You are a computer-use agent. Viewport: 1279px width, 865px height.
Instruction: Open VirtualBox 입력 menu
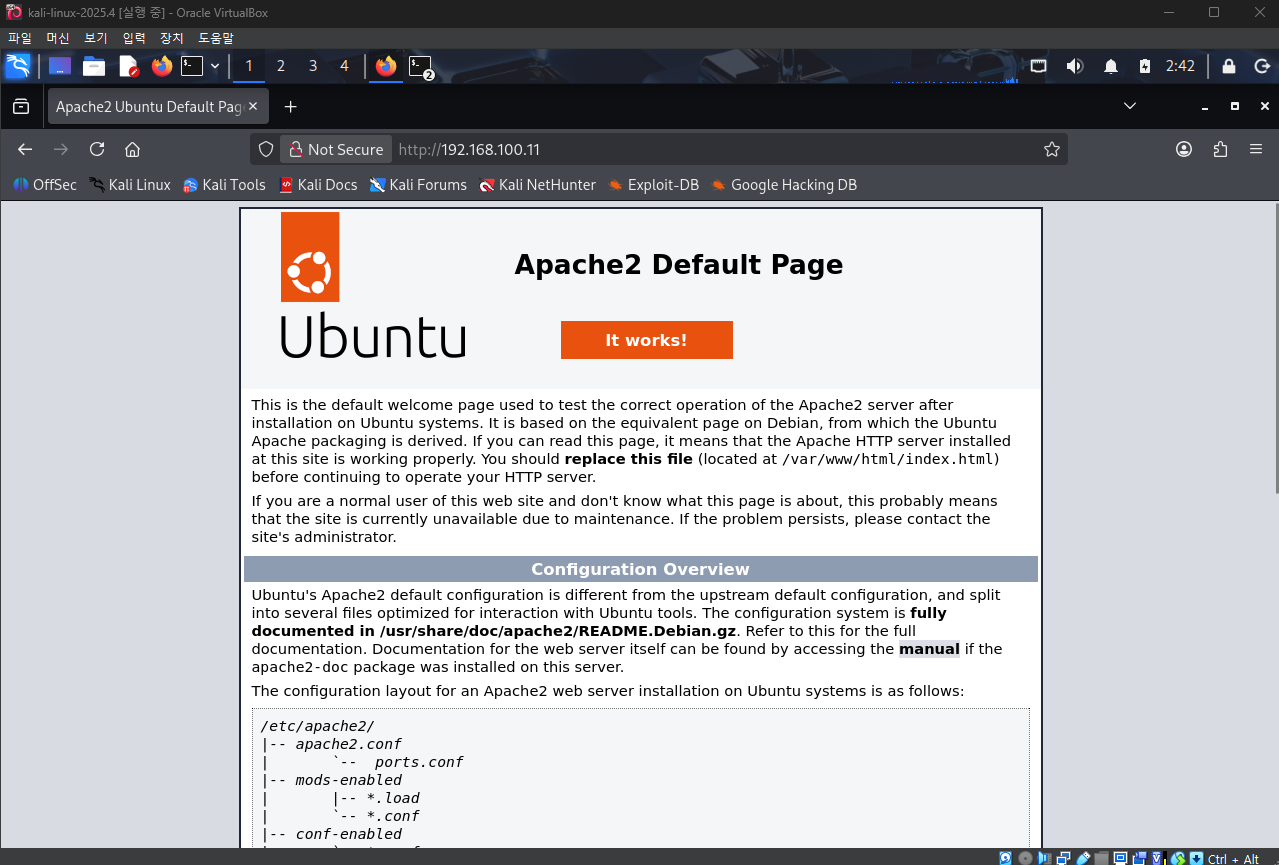coord(134,38)
